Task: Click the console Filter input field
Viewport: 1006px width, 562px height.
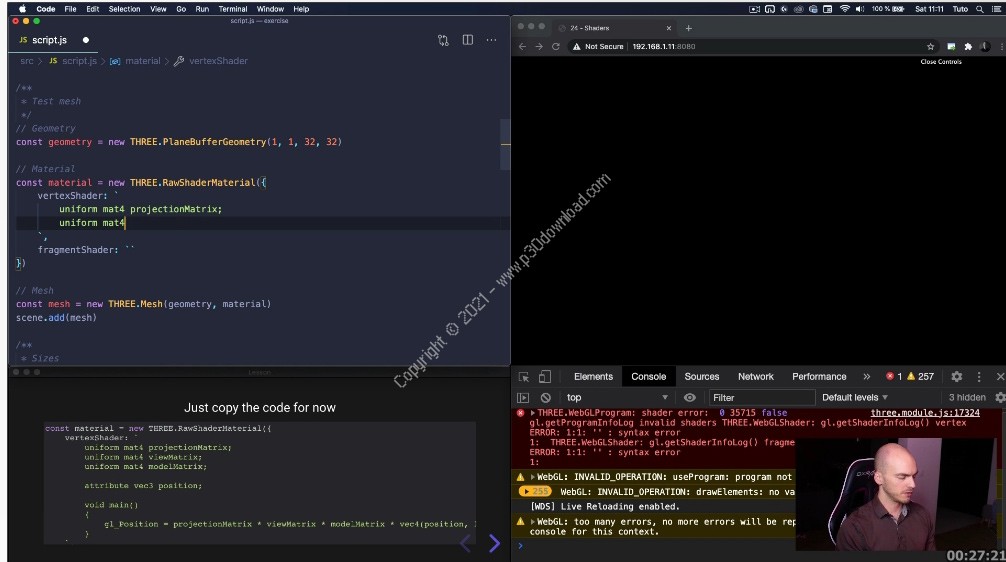Action: click(760, 397)
